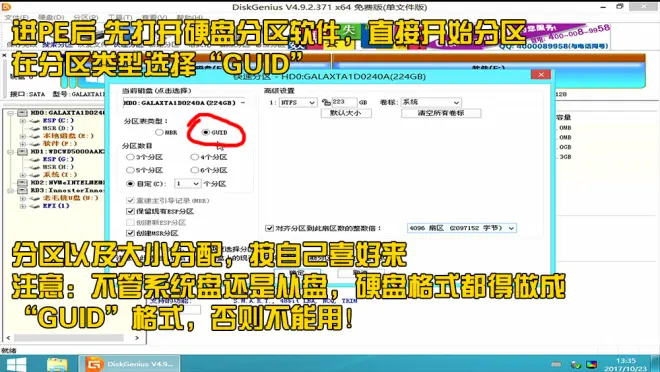Select ESP (G:) in disk tree
Viewport: 660px width, 372px height.
58,159
